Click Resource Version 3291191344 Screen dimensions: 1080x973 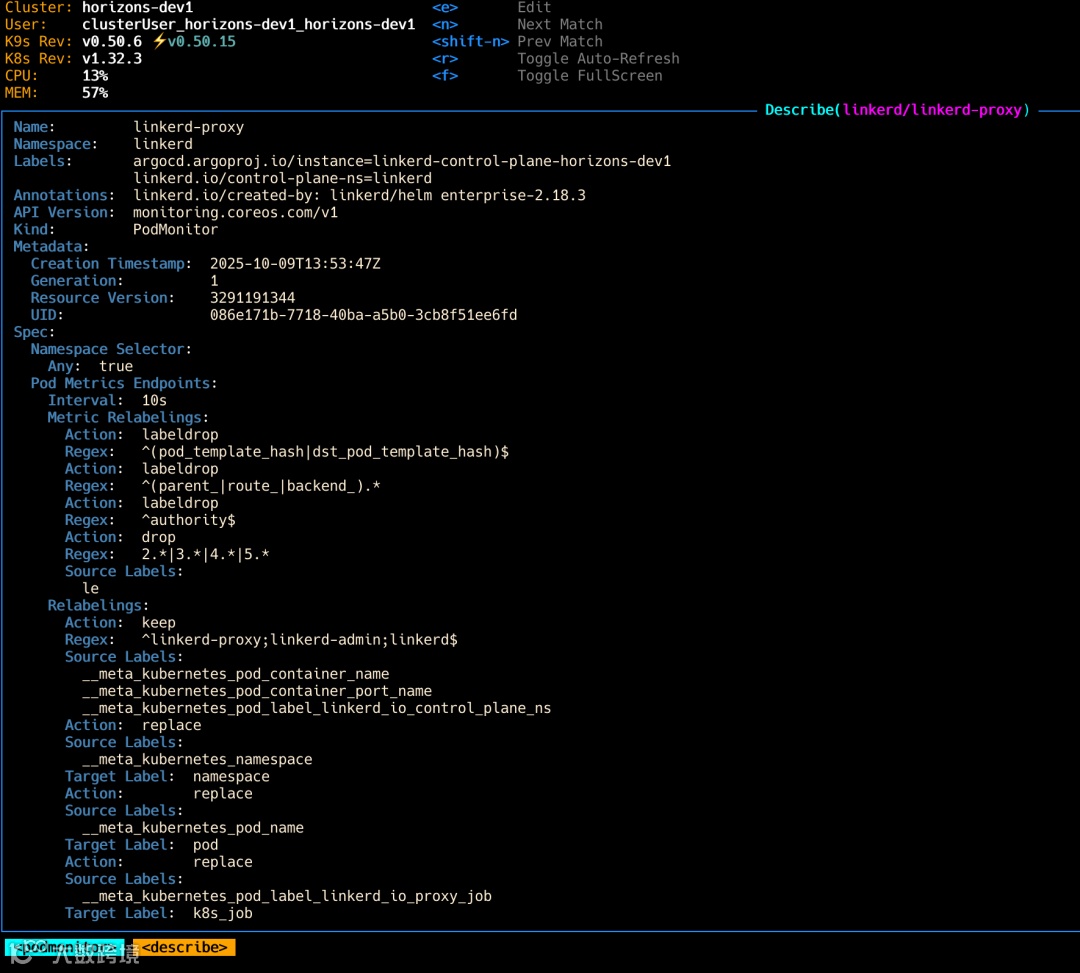click(x=253, y=298)
